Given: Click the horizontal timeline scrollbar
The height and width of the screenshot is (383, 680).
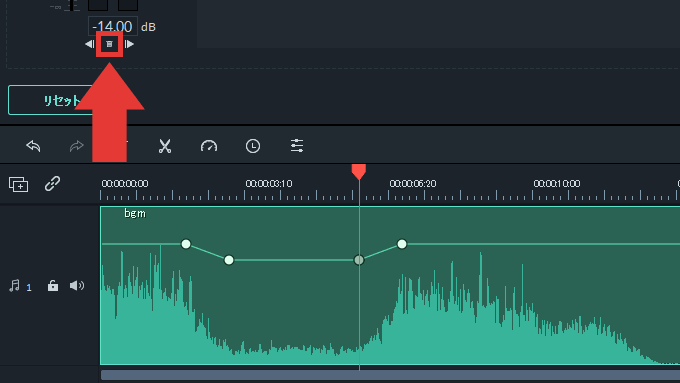Looking at the screenshot, I should [x=390, y=375].
